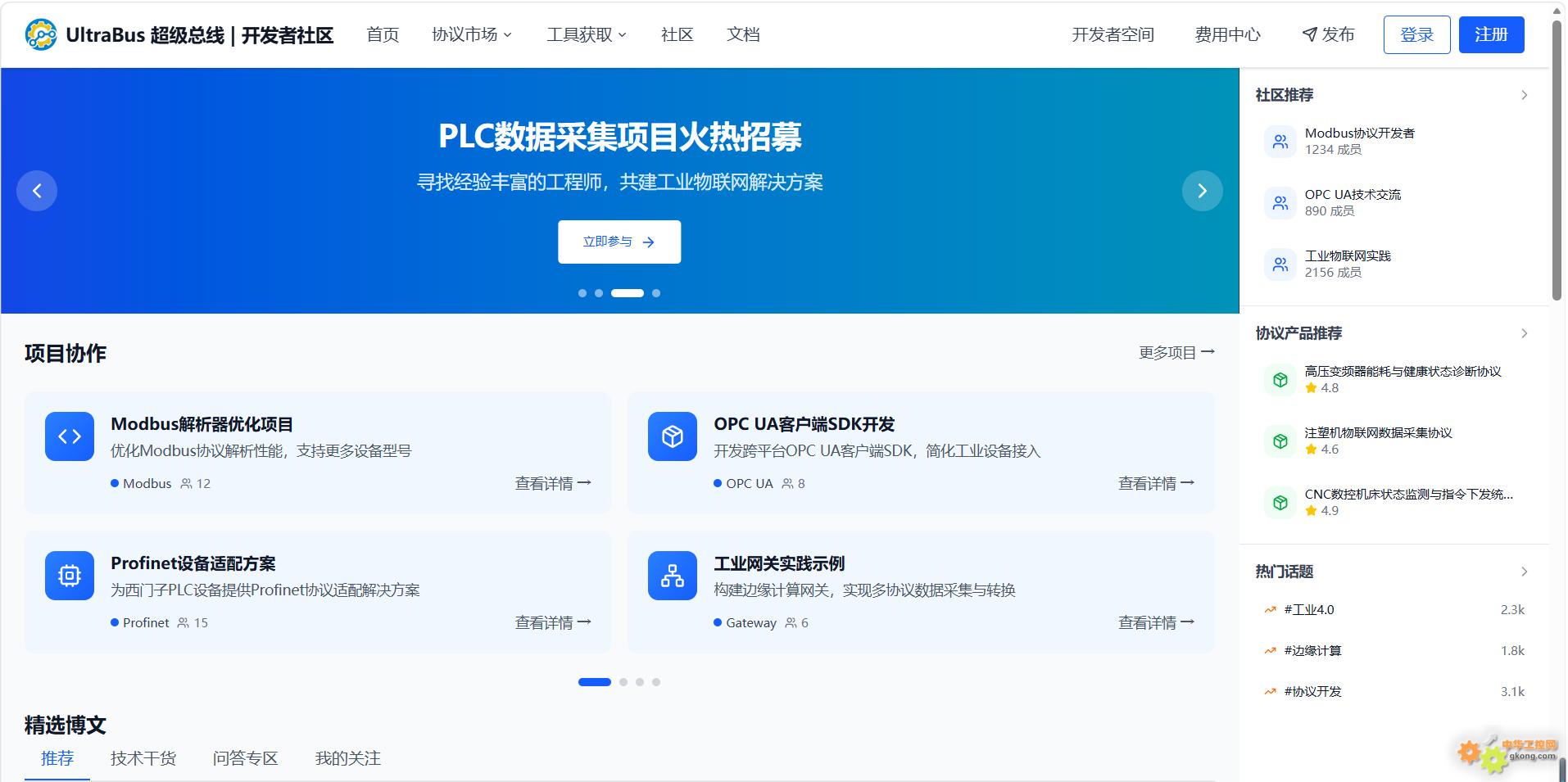
Task: Click the 注册 button in top bar
Action: click(1491, 34)
